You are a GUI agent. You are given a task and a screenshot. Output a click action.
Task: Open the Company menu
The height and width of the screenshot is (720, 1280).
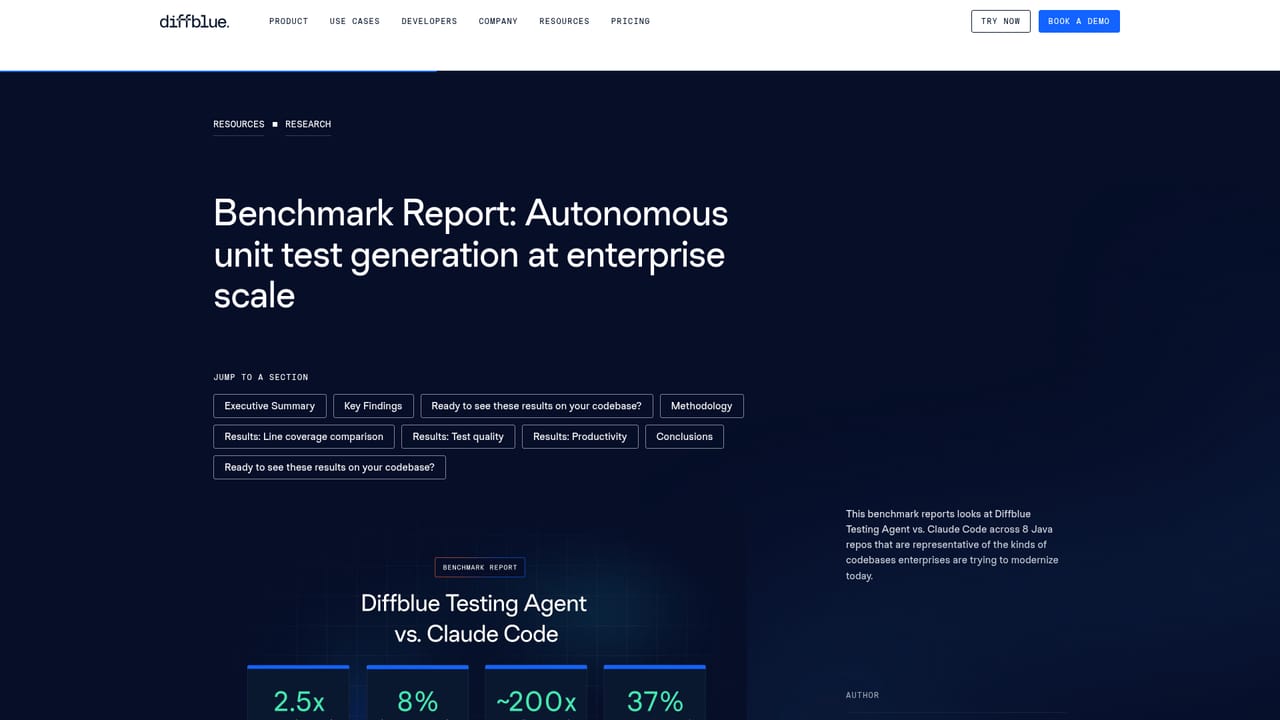pyautogui.click(x=498, y=21)
